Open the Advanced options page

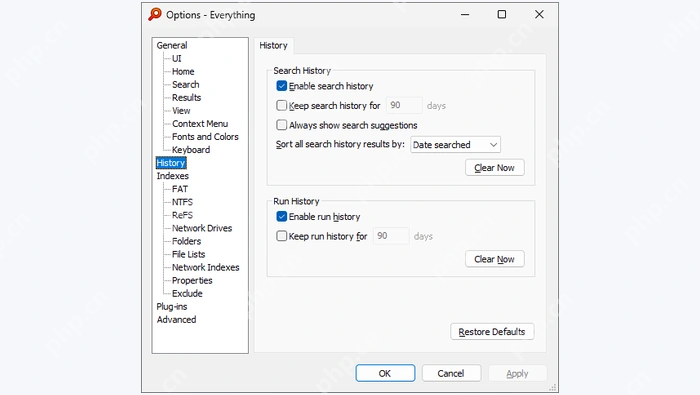[x=176, y=320]
